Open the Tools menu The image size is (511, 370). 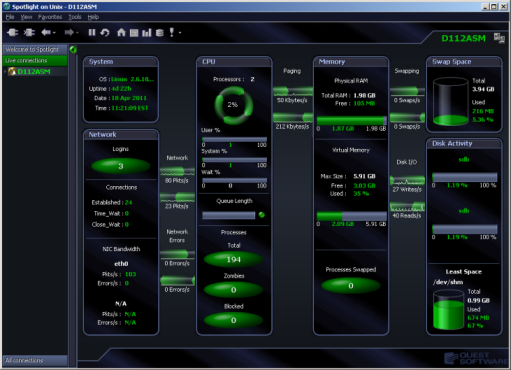click(75, 17)
